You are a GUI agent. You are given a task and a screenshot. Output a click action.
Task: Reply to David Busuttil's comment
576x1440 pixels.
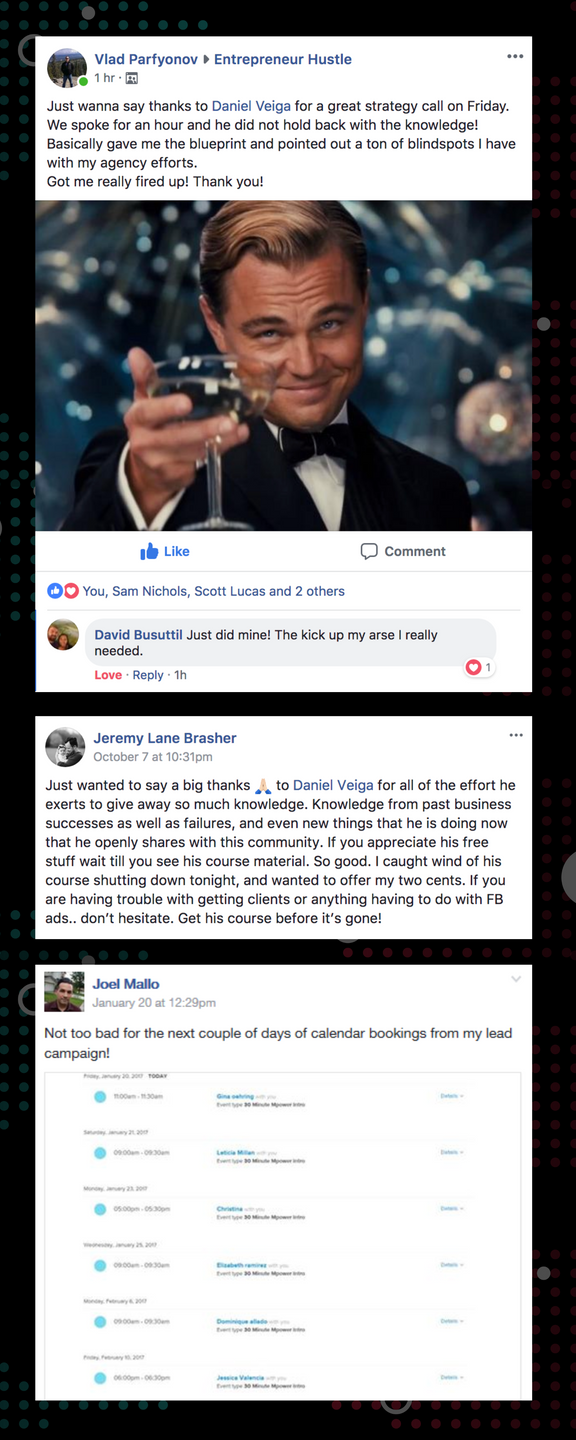pyautogui.click(x=148, y=675)
